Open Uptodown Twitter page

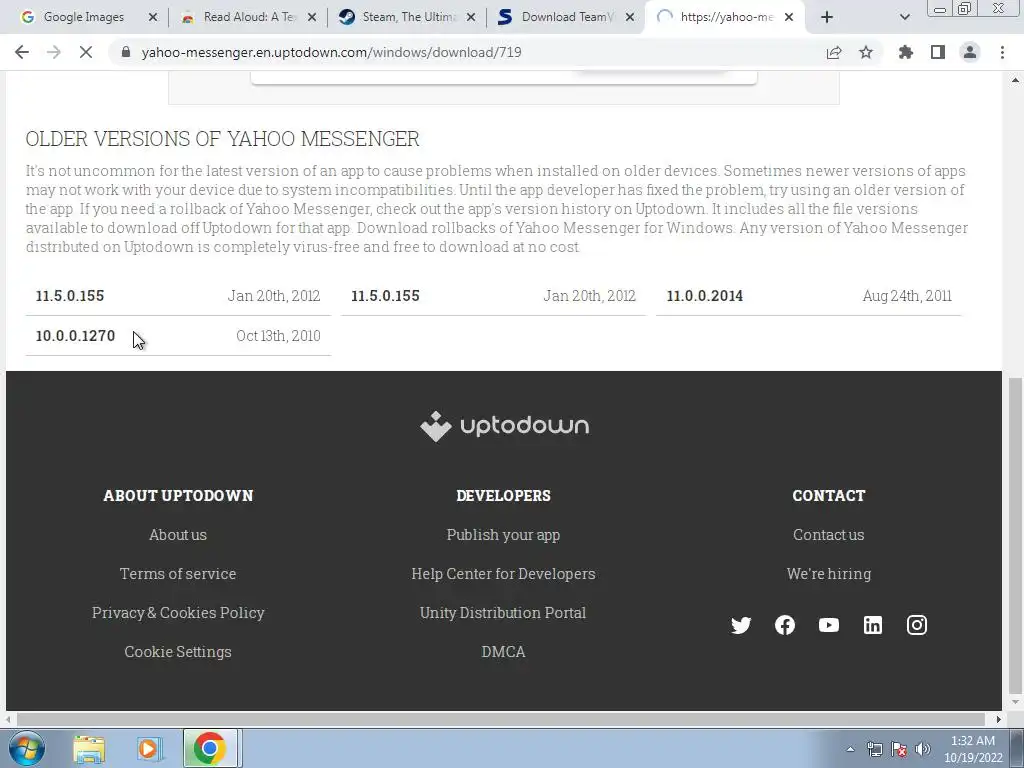click(x=741, y=625)
